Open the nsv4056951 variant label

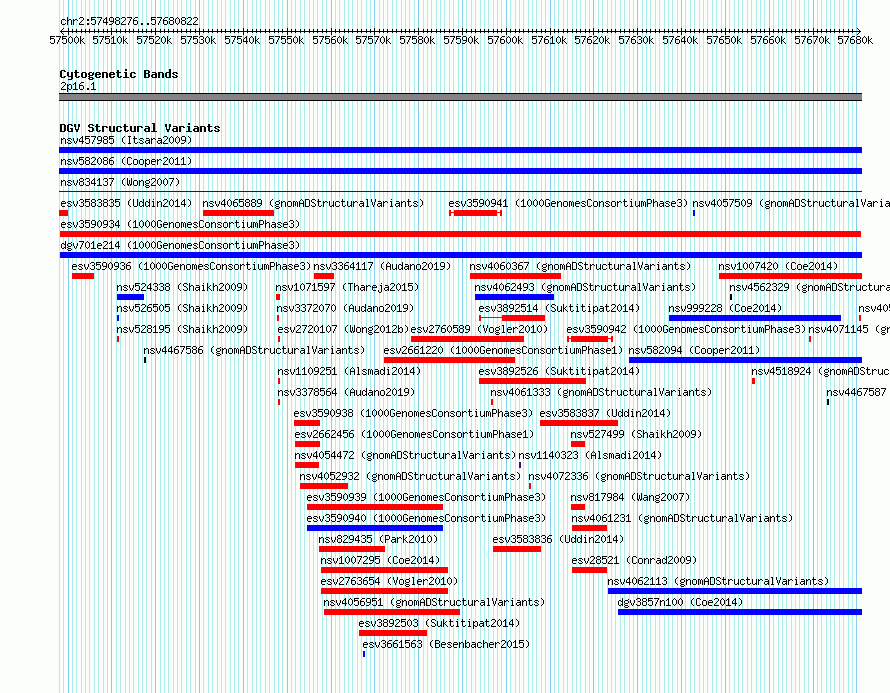[x=434, y=602]
